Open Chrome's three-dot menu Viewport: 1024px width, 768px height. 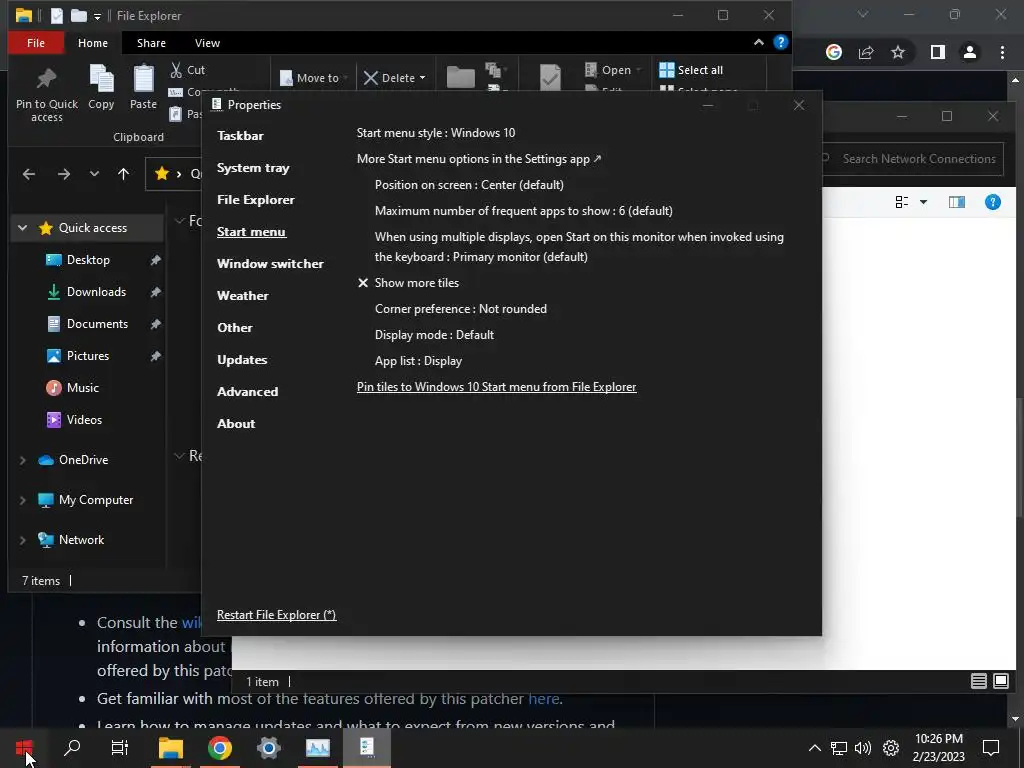click(x=1002, y=52)
